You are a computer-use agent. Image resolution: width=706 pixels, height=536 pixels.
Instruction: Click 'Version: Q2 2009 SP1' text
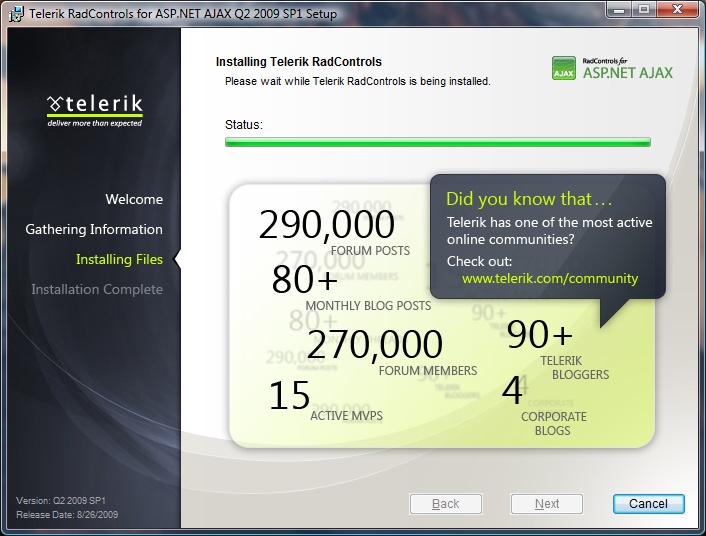pos(61,500)
